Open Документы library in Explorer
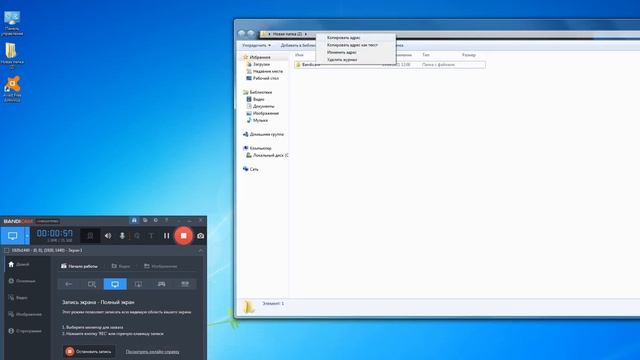640x360 pixels. (x=260, y=106)
